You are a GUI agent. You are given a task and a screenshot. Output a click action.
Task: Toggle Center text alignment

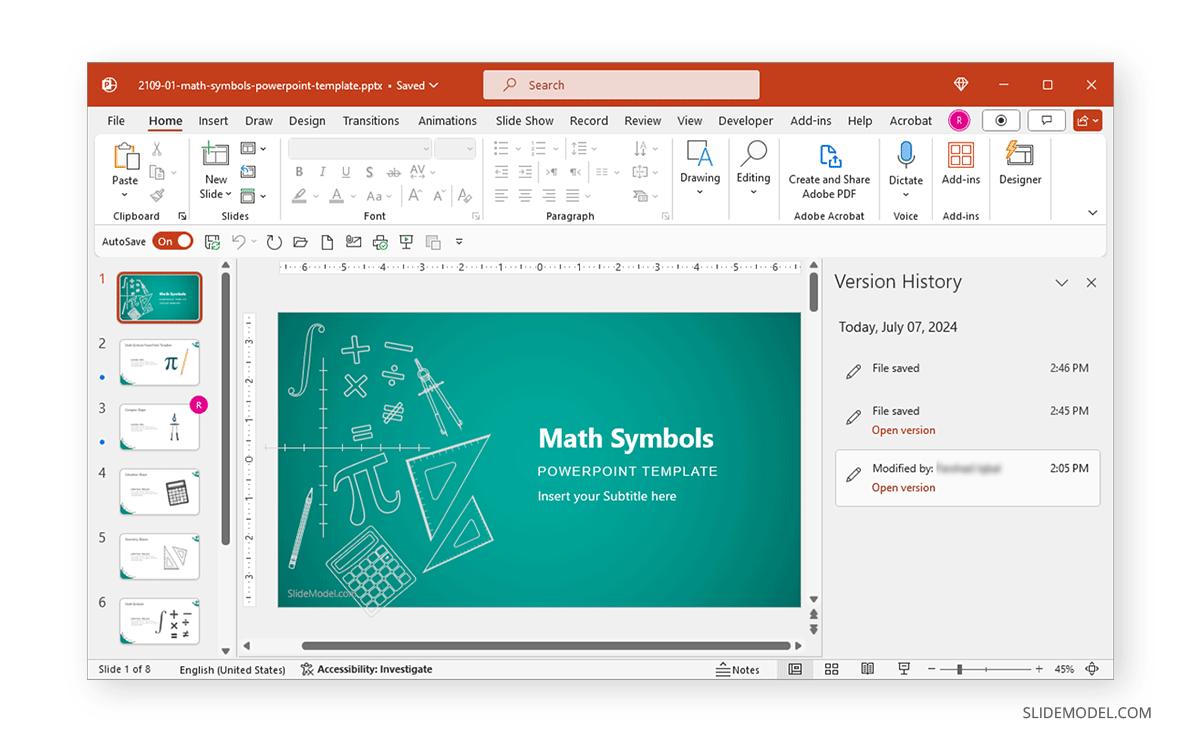click(x=525, y=196)
